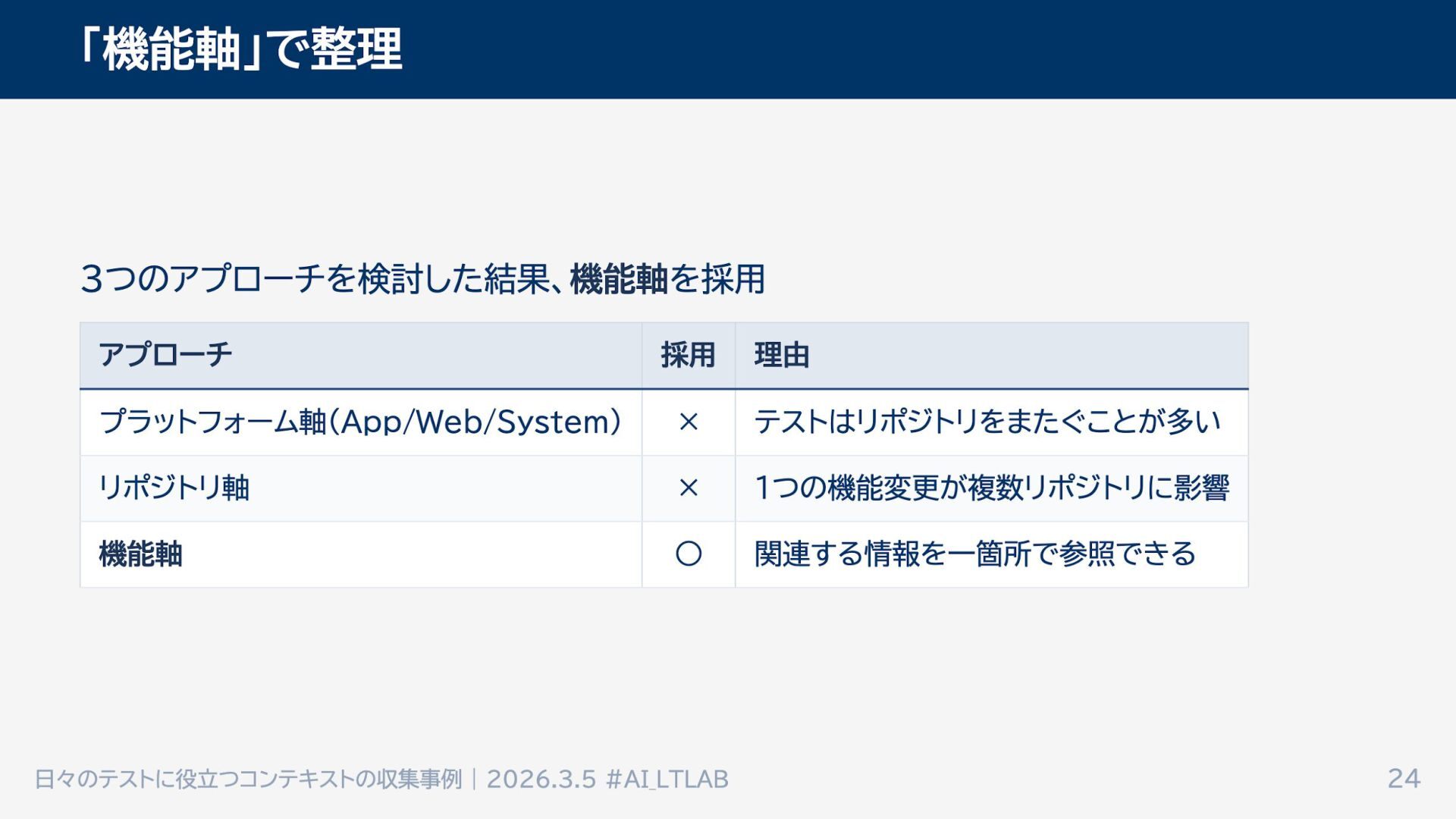
Task: Click reason 1つの機能変更が複数リポジトリに影響
Action: click(x=991, y=488)
